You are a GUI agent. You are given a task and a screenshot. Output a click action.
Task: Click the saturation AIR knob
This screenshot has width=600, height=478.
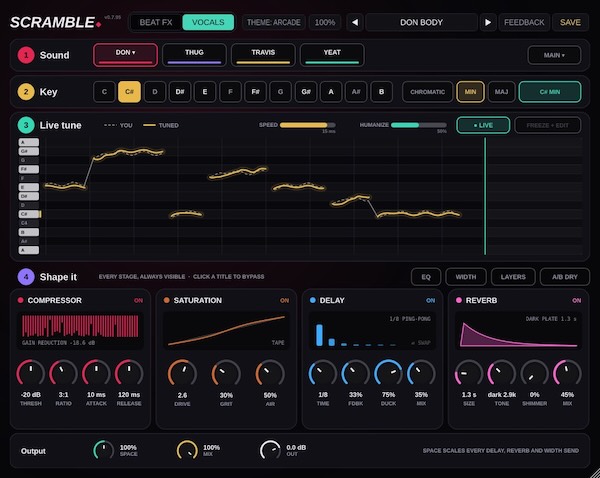point(270,374)
